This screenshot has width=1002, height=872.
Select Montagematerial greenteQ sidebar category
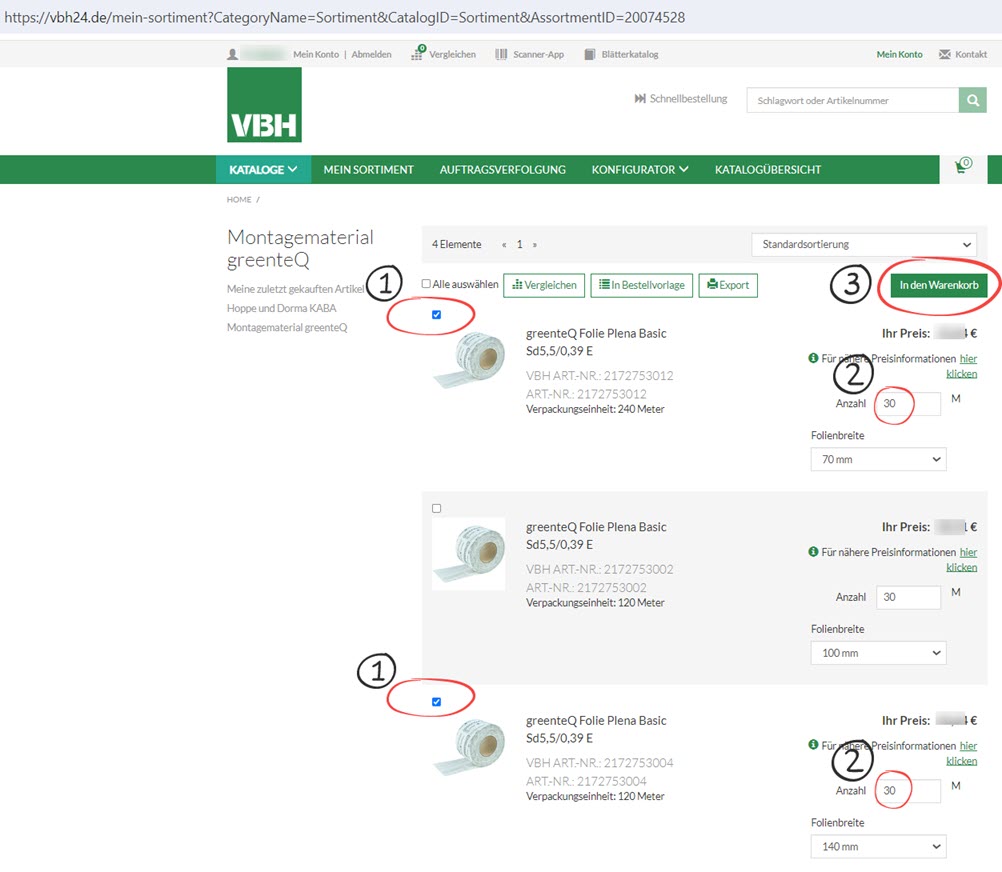287,327
